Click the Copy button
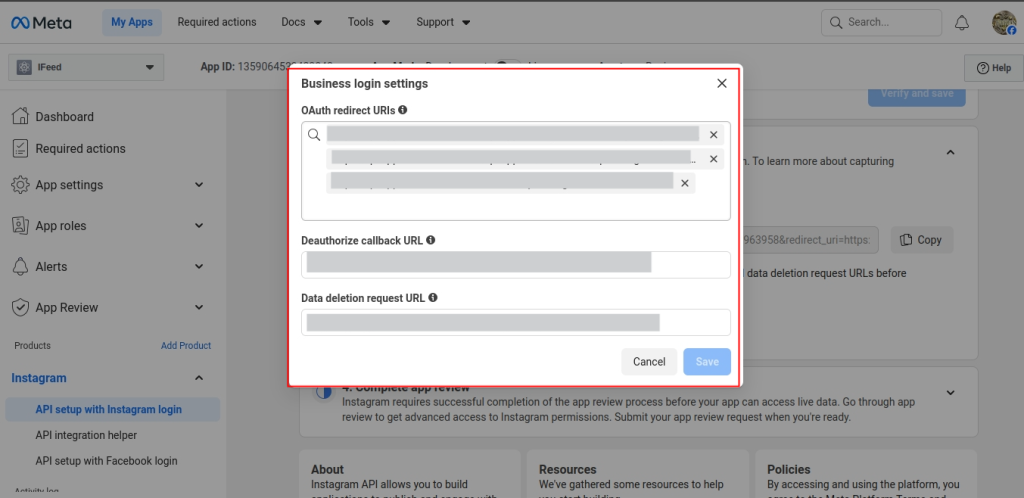Image resolution: width=1024 pixels, height=498 pixels. click(921, 240)
